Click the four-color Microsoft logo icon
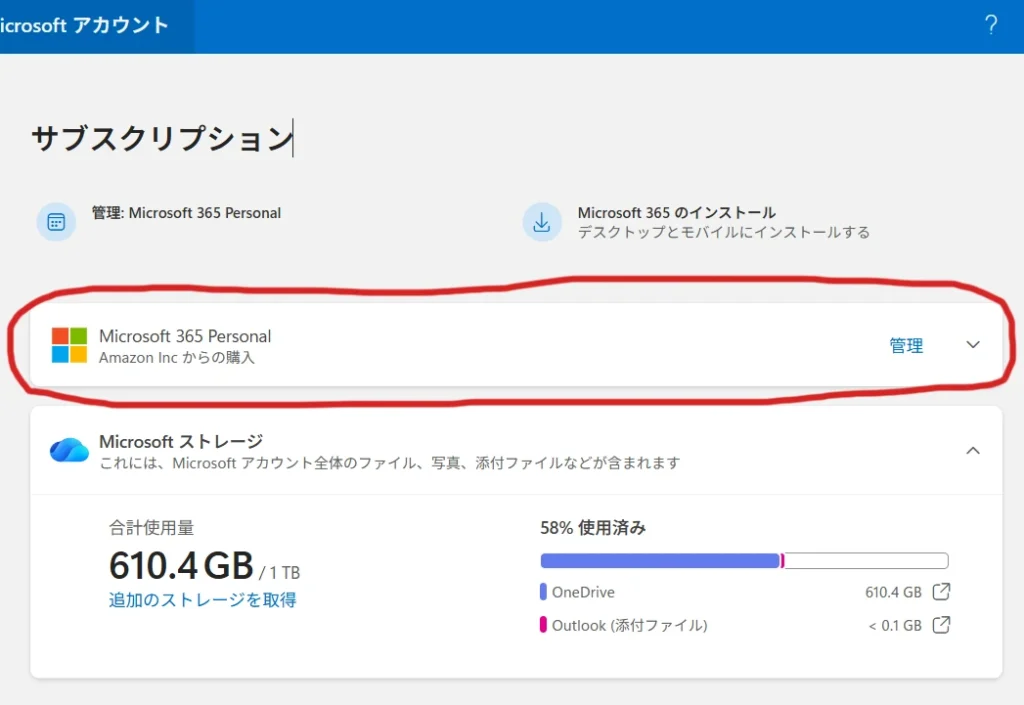The height and width of the screenshot is (705, 1024). click(69, 345)
